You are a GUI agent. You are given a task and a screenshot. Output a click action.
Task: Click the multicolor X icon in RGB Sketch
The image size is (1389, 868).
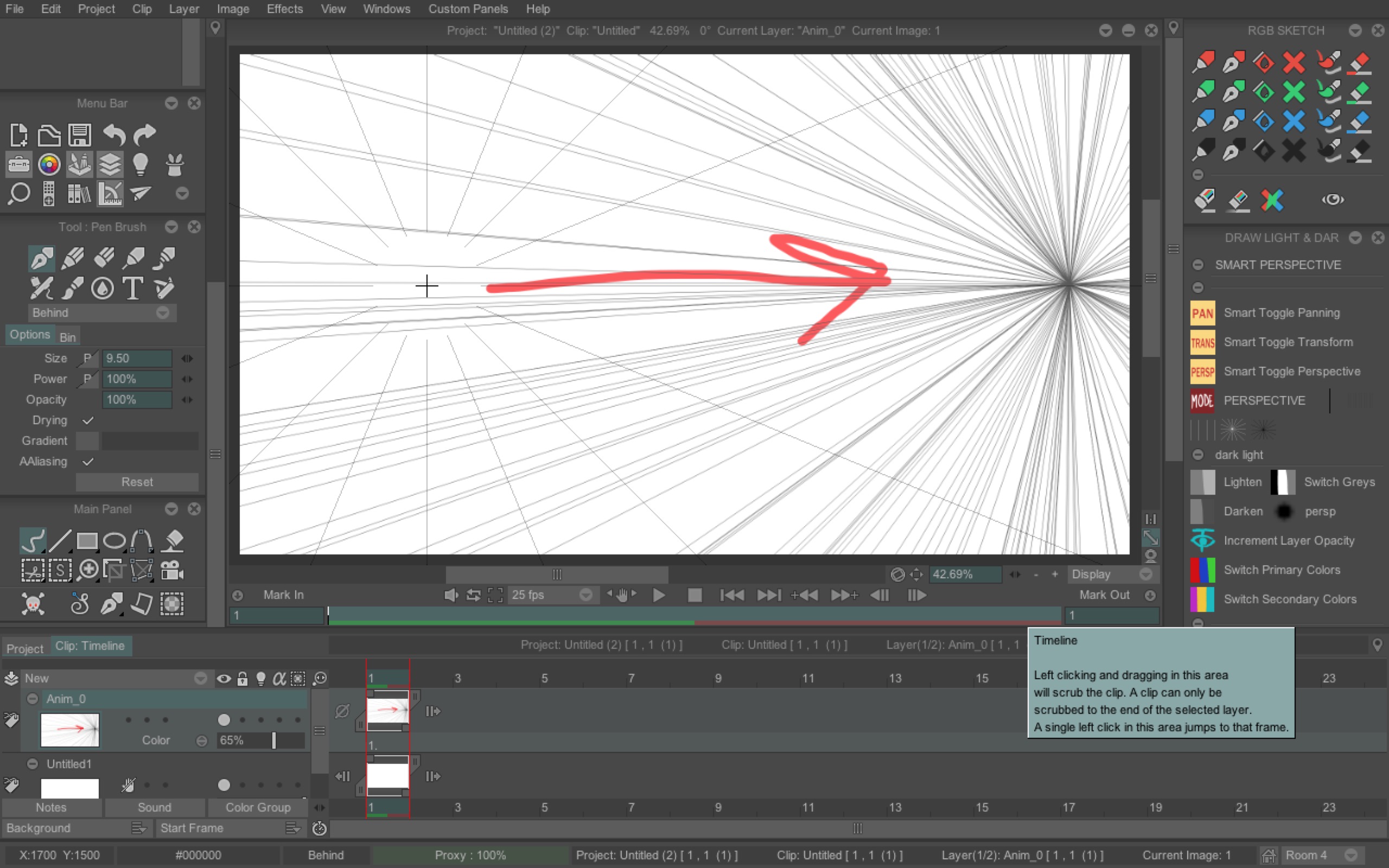(x=1272, y=200)
